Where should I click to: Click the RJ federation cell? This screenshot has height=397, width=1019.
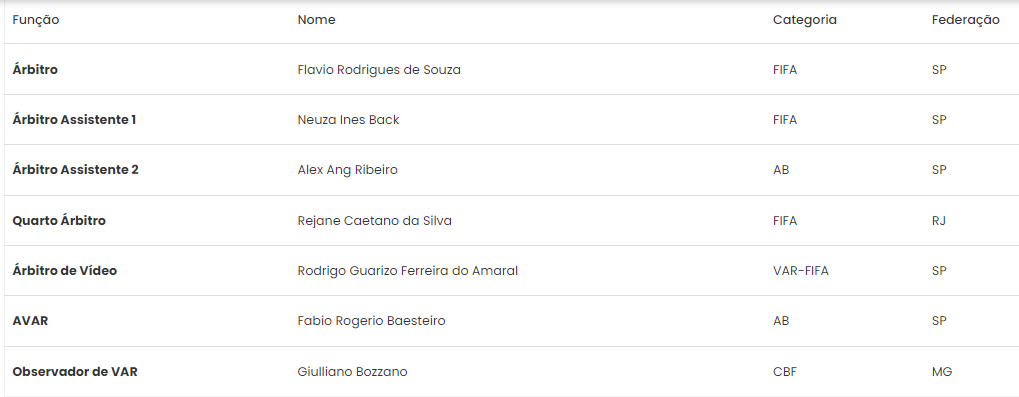pos(938,221)
